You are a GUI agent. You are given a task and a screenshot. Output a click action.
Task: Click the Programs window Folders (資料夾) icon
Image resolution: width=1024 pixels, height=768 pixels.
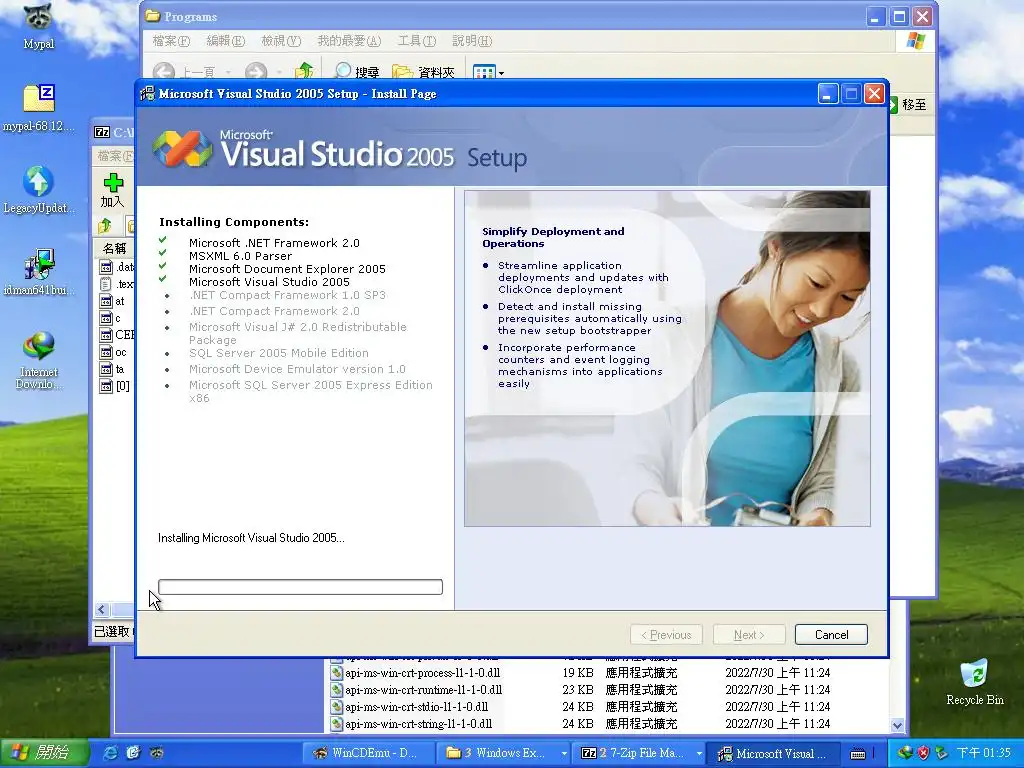(x=423, y=72)
